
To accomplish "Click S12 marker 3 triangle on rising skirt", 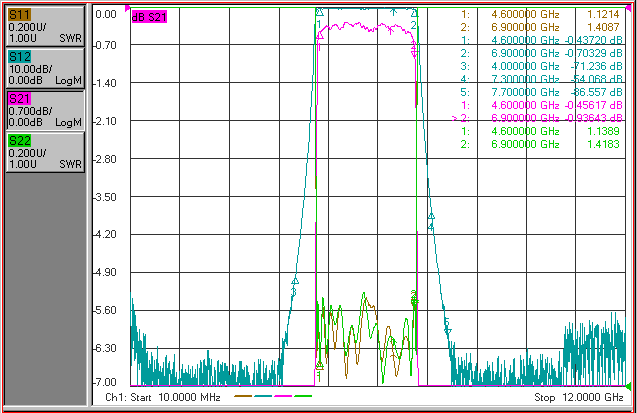I will [x=295, y=281].
